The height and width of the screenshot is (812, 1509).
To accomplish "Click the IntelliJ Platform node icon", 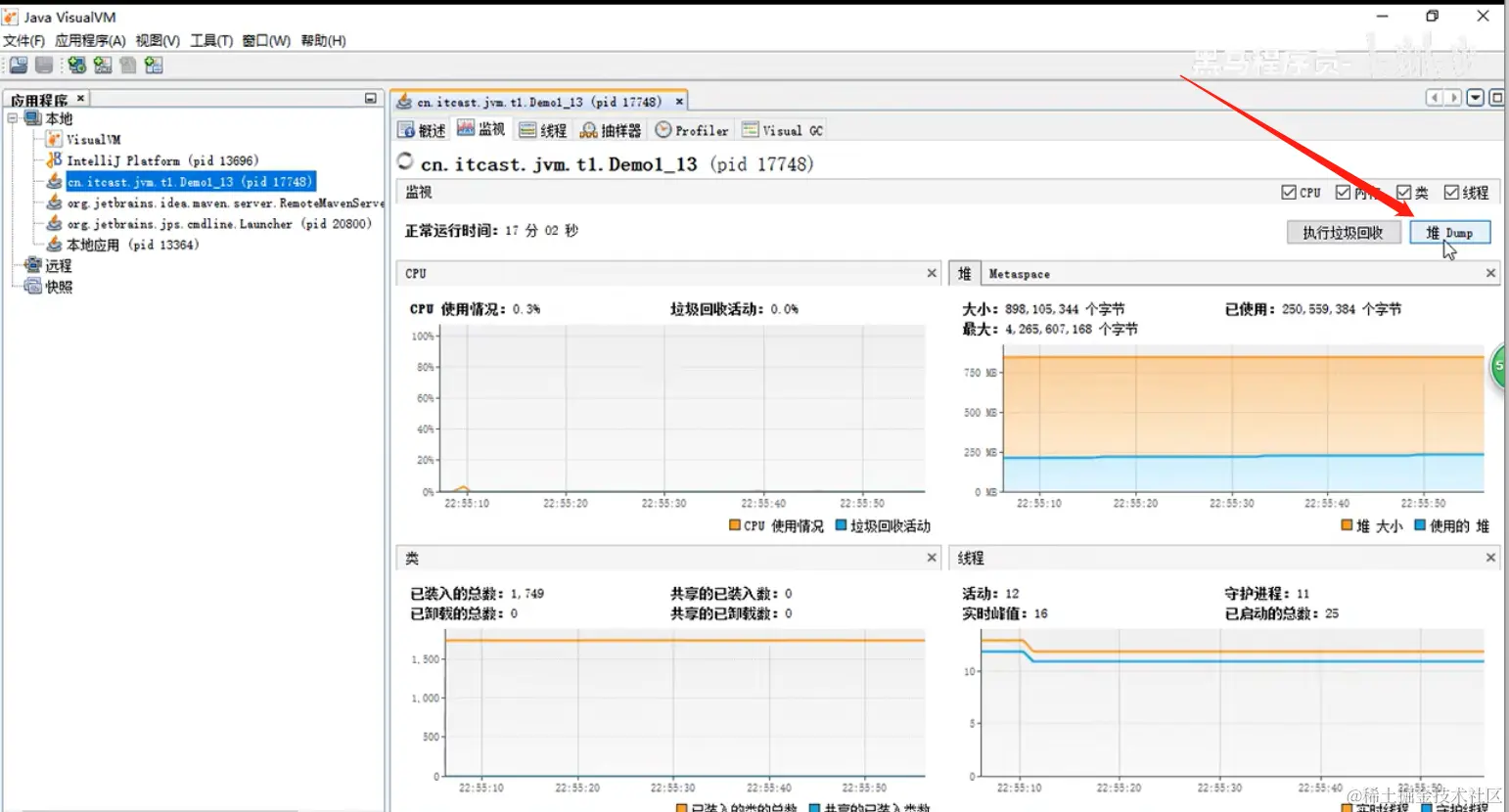I will click(54, 159).
